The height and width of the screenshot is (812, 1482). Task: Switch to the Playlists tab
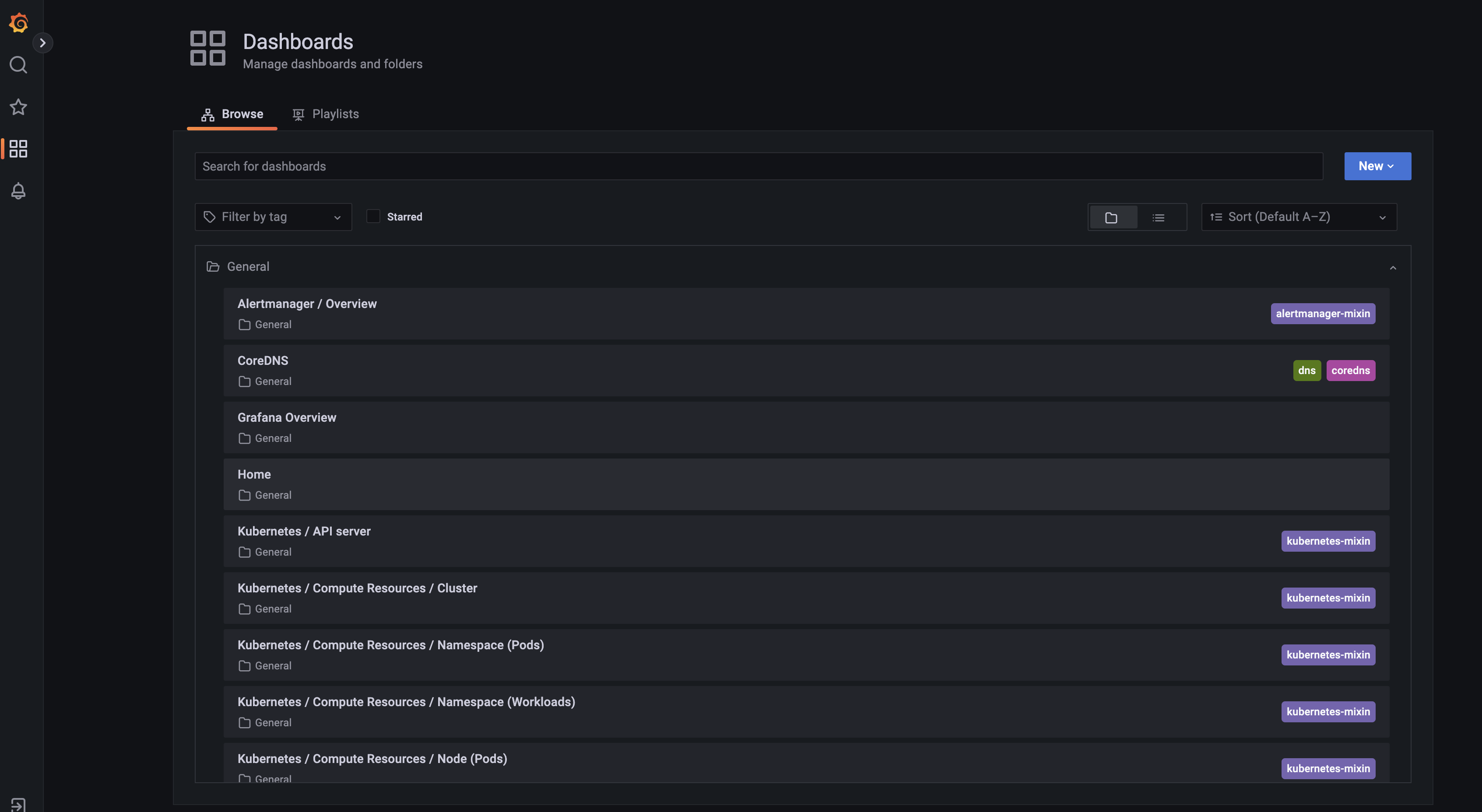click(x=326, y=114)
